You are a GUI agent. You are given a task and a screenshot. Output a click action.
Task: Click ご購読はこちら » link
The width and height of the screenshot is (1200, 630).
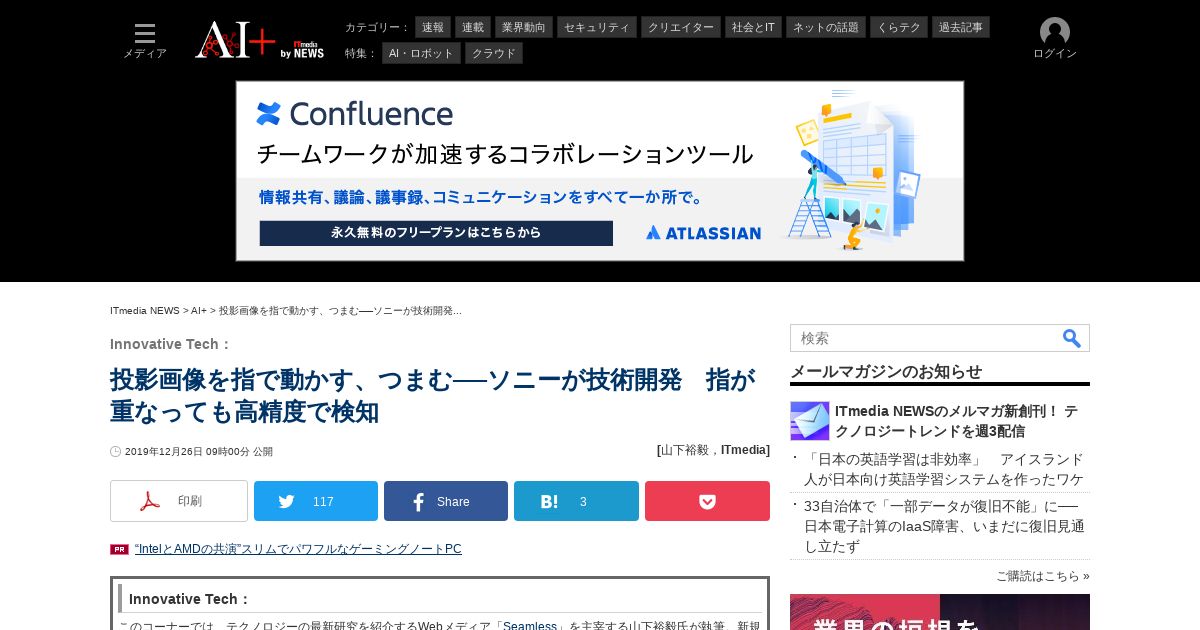(x=1043, y=576)
